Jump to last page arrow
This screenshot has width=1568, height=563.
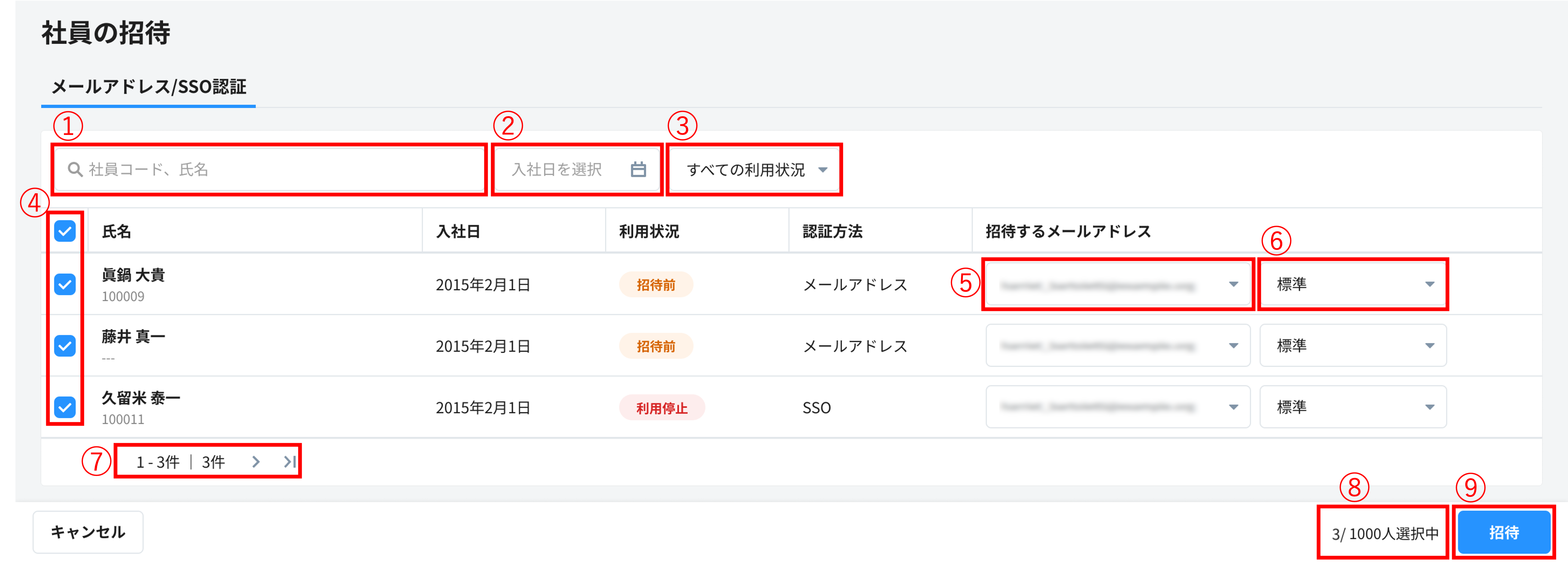tap(290, 462)
